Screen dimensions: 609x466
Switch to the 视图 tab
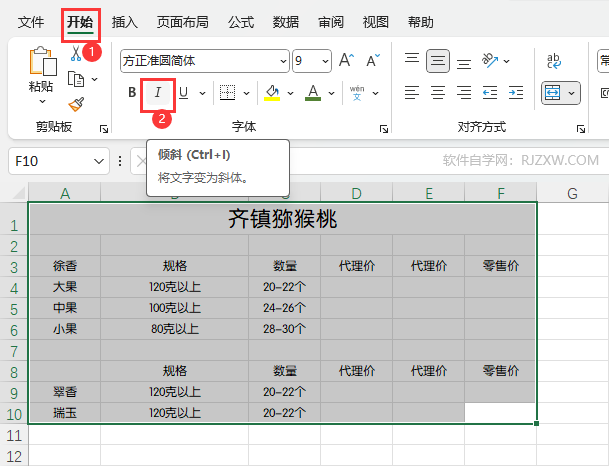[376, 22]
